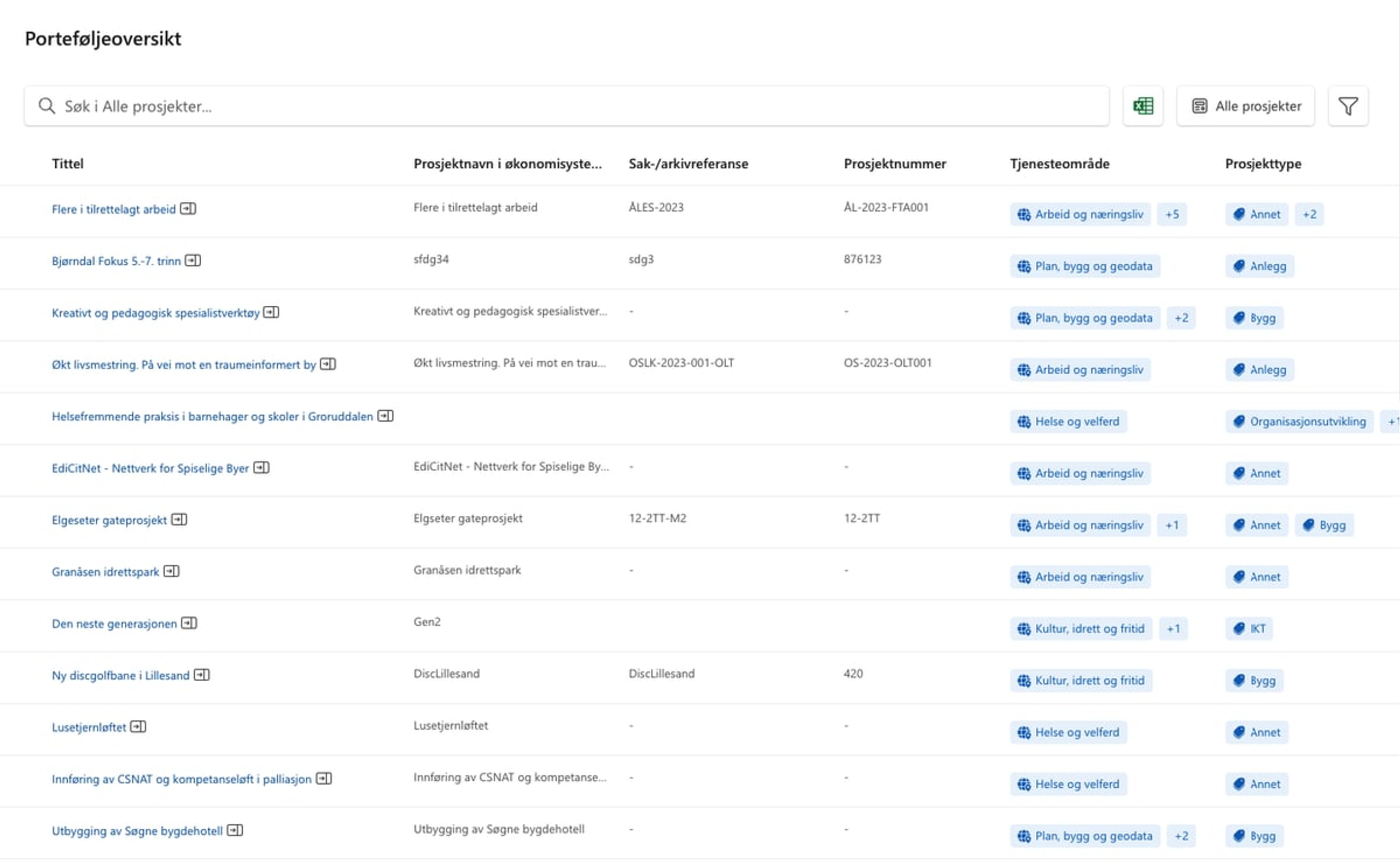Click Tjenesteområde column header
This screenshot has height=866, width=1400.
[1059, 164]
